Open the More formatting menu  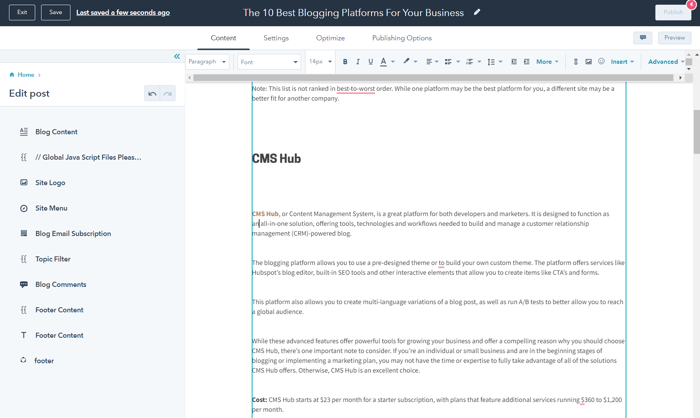point(547,62)
